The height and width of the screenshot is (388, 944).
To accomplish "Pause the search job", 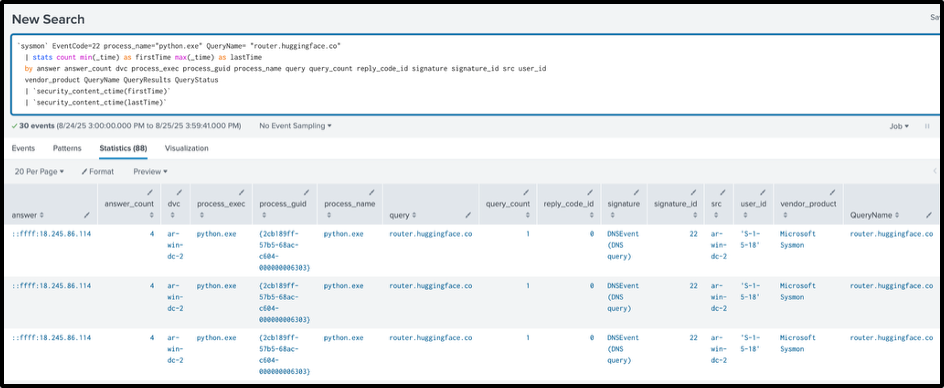I will (927, 126).
